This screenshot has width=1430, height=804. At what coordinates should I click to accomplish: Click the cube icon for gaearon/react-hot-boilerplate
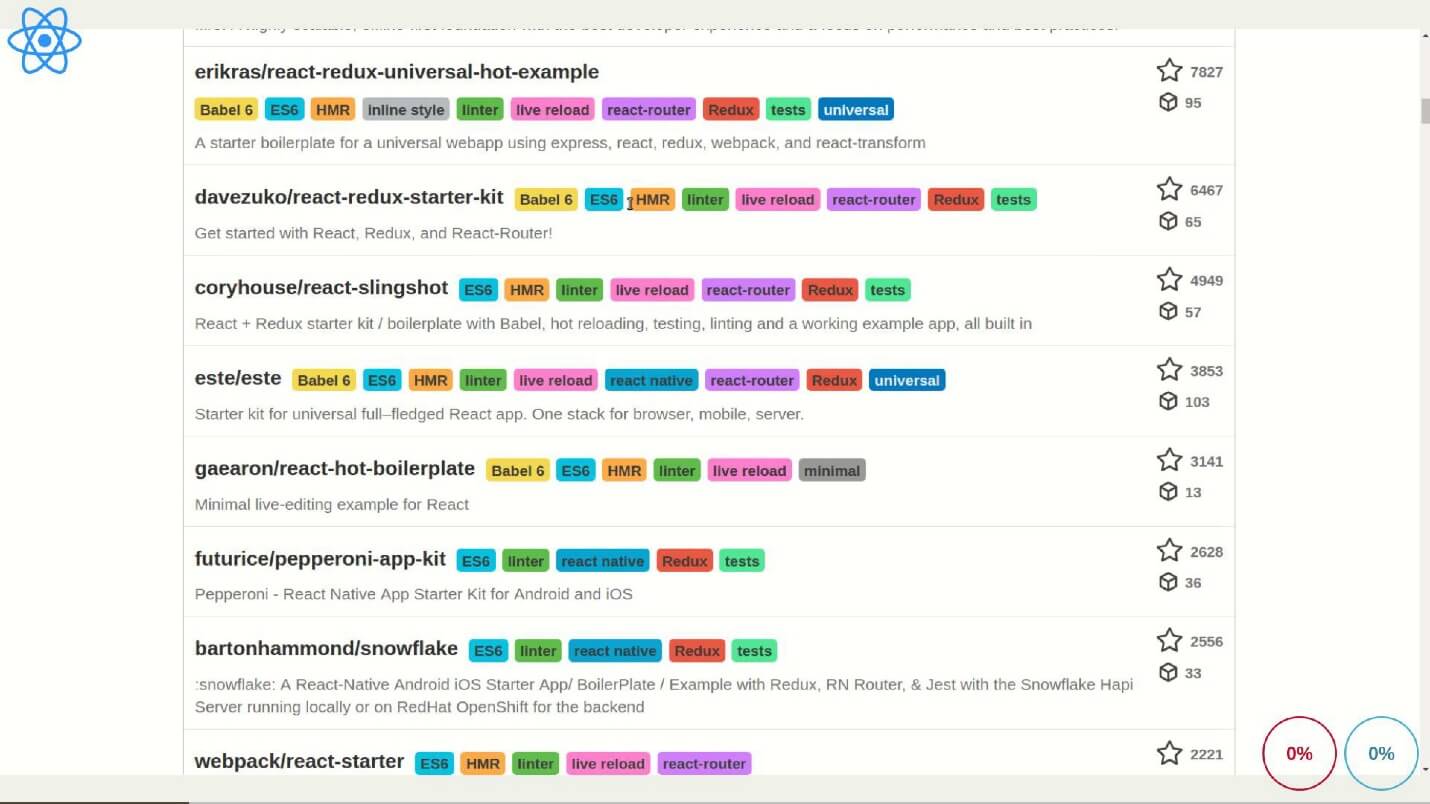(1168, 491)
